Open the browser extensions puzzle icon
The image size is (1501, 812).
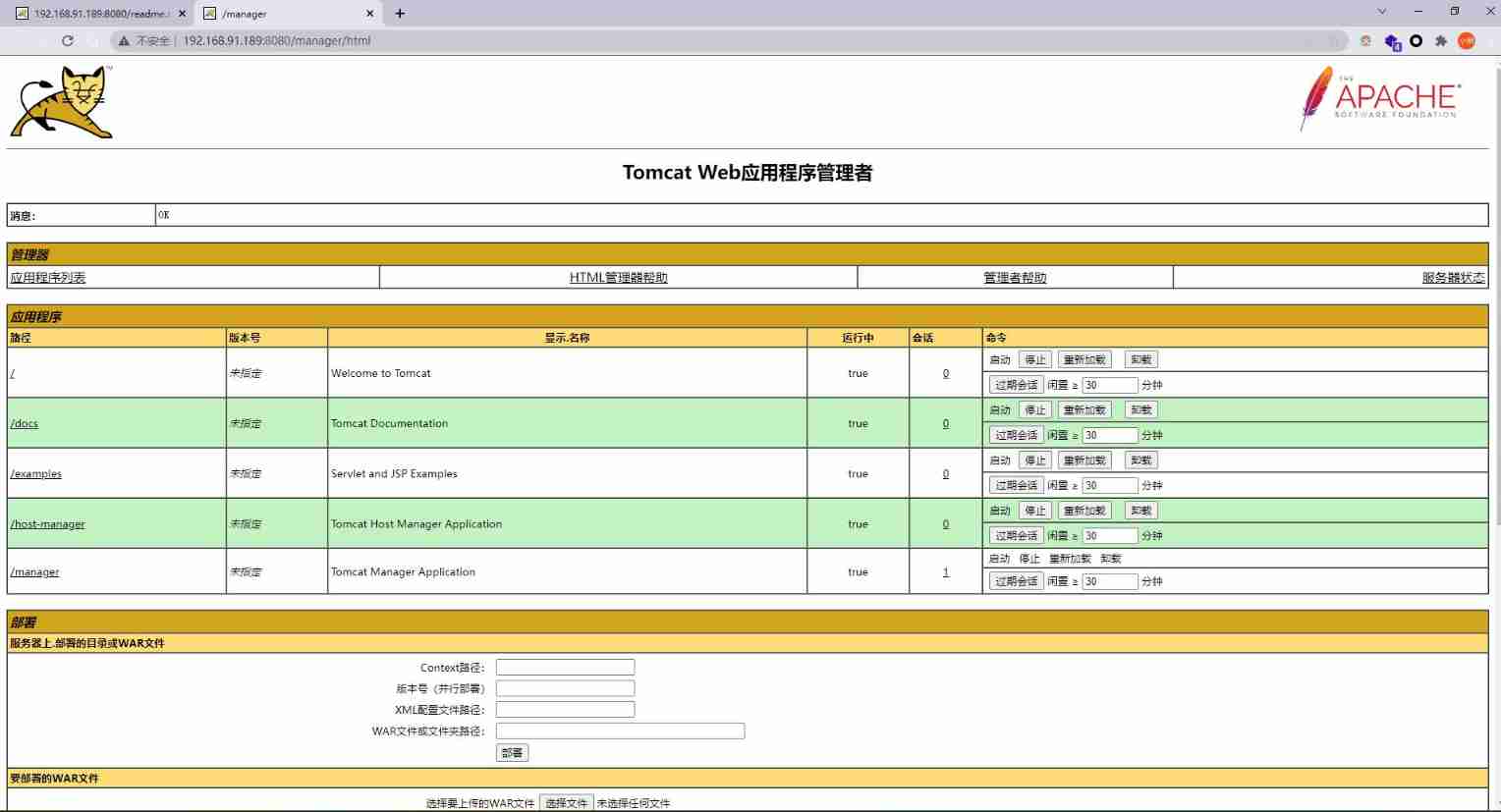tap(1441, 41)
